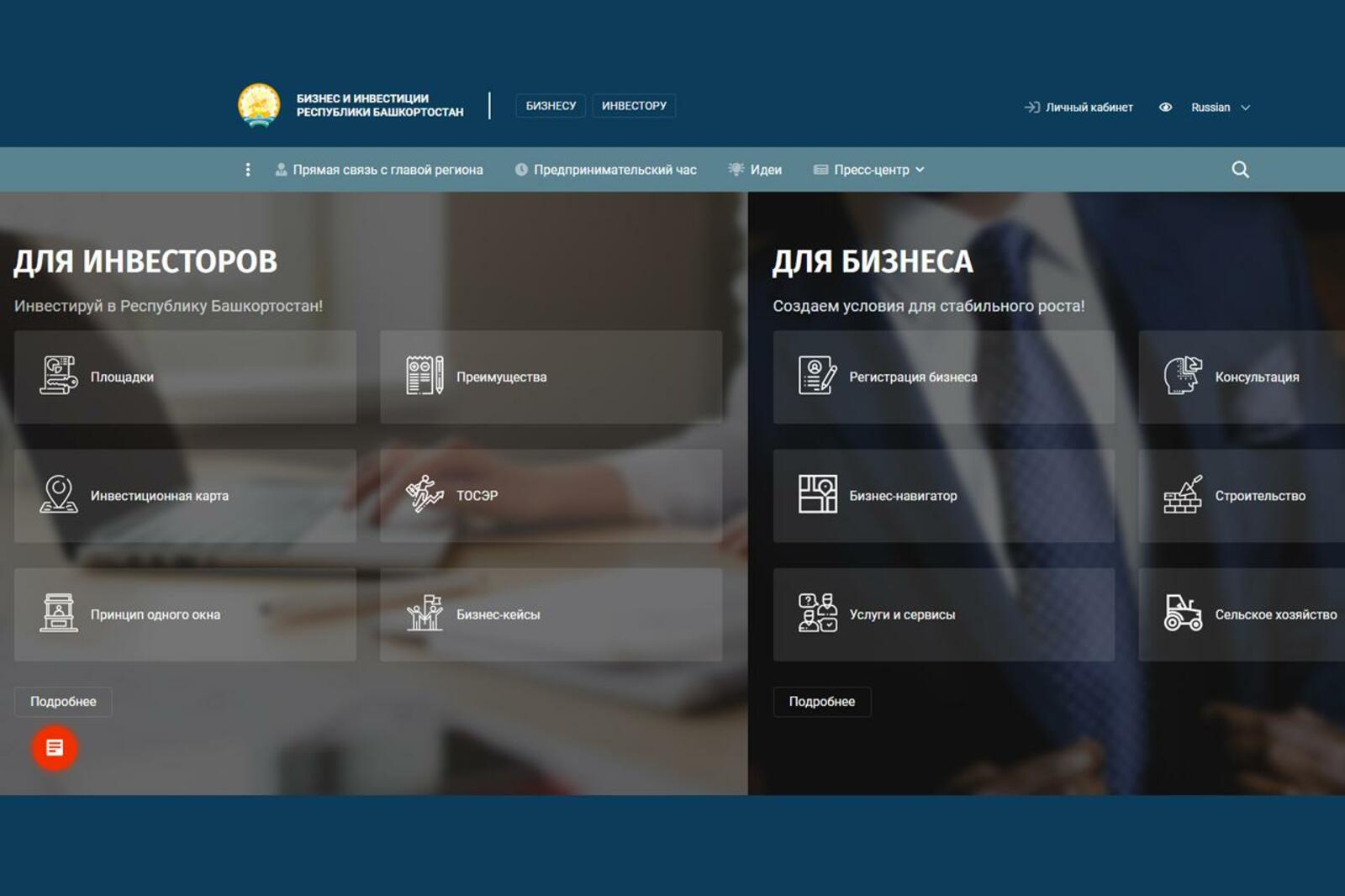Expand the Пресс-центр dropdown menu
Screen dimensions: 1345x896
click(869, 170)
